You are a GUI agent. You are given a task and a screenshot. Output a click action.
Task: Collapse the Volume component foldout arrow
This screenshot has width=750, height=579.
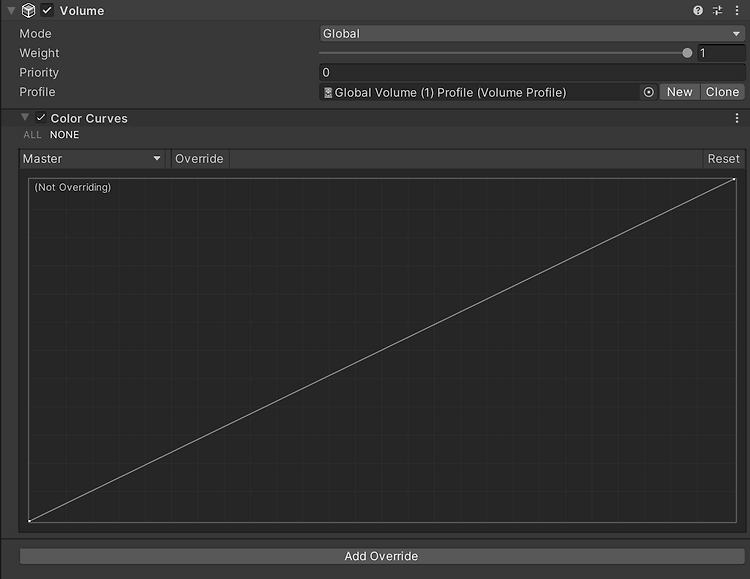(x=11, y=11)
